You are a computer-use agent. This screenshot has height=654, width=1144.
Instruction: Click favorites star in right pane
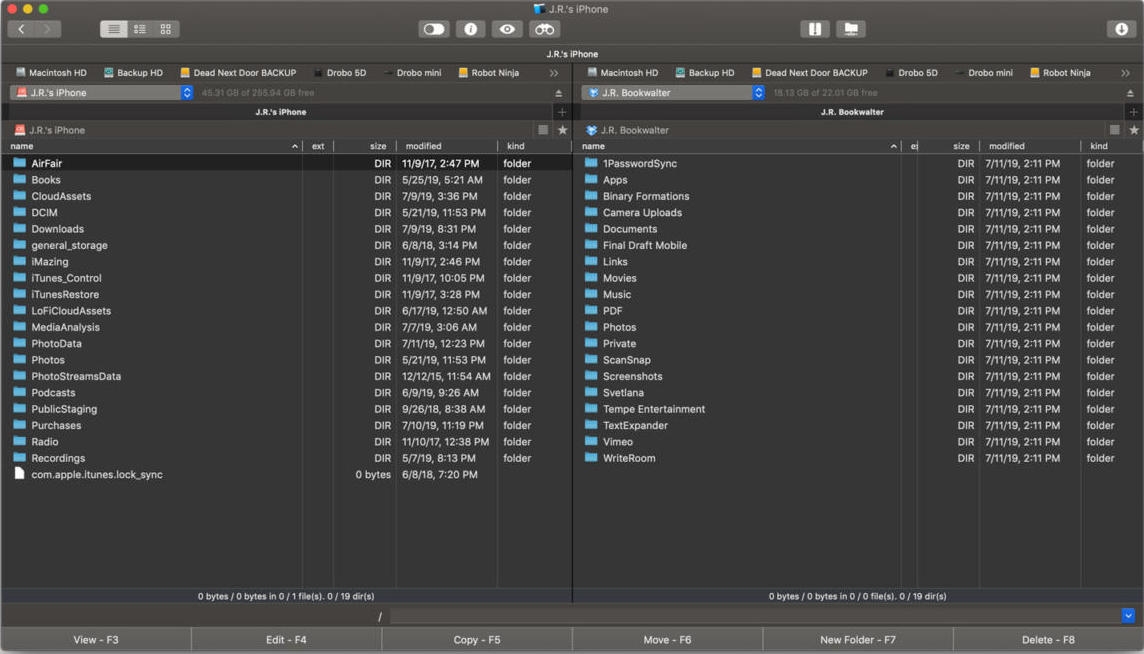(x=1134, y=130)
